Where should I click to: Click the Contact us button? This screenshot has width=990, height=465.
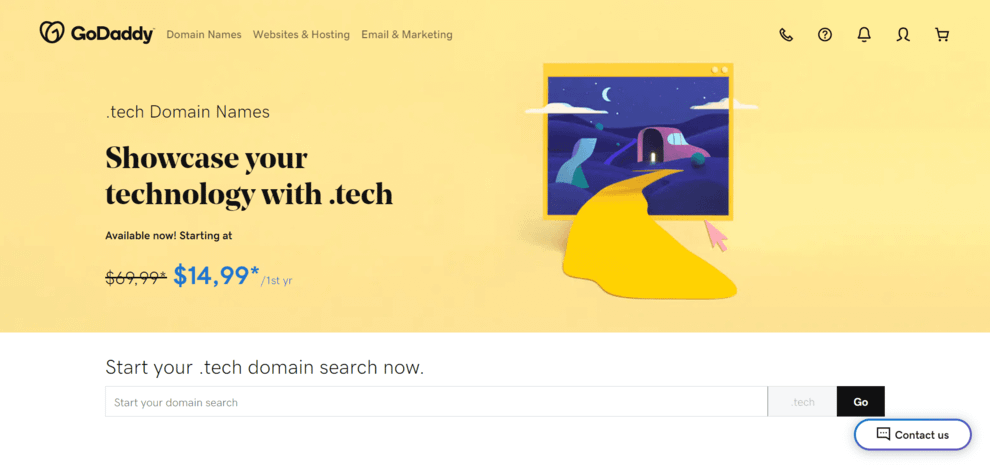pos(912,435)
